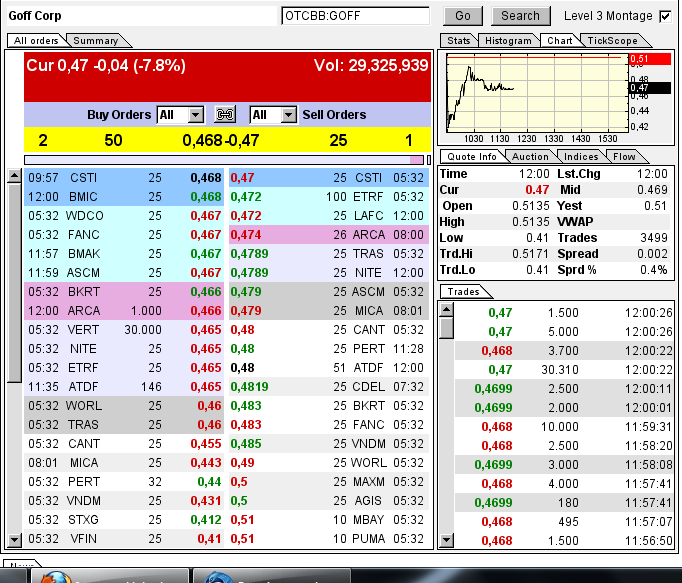Click the best bid-ask 0,468-0,47 in yellow bar
682x583 pixels.
[x=221, y=140]
